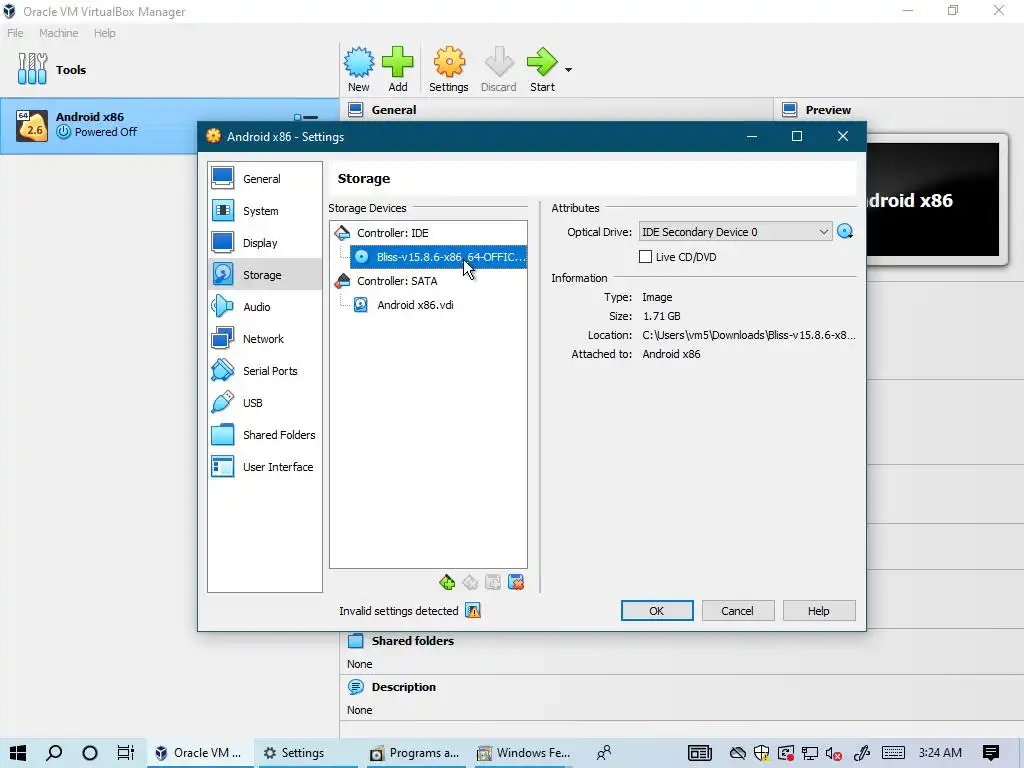Click the Start arrow toolbar icon
This screenshot has height=768, width=1024.
pyautogui.click(x=542, y=69)
